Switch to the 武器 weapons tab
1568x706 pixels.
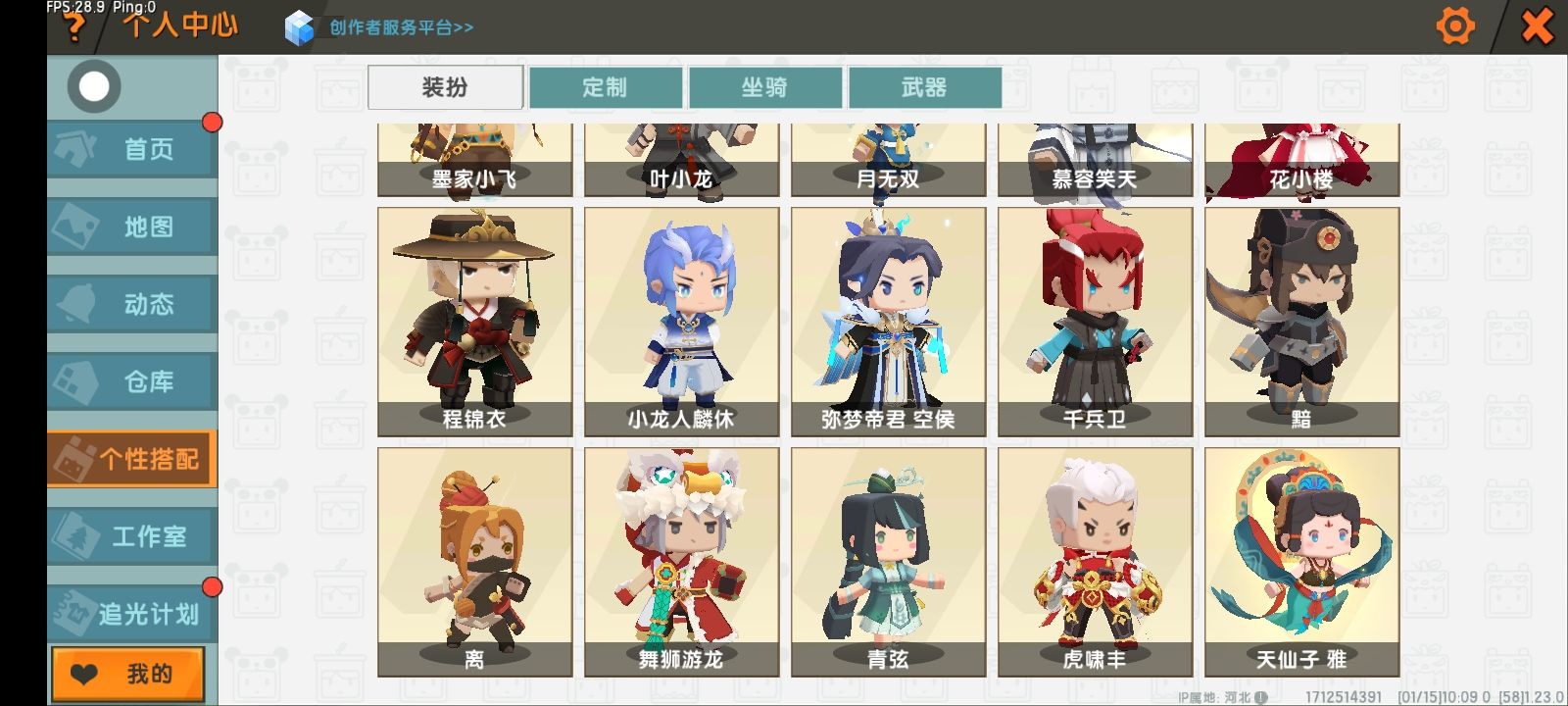tap(924, 87)
